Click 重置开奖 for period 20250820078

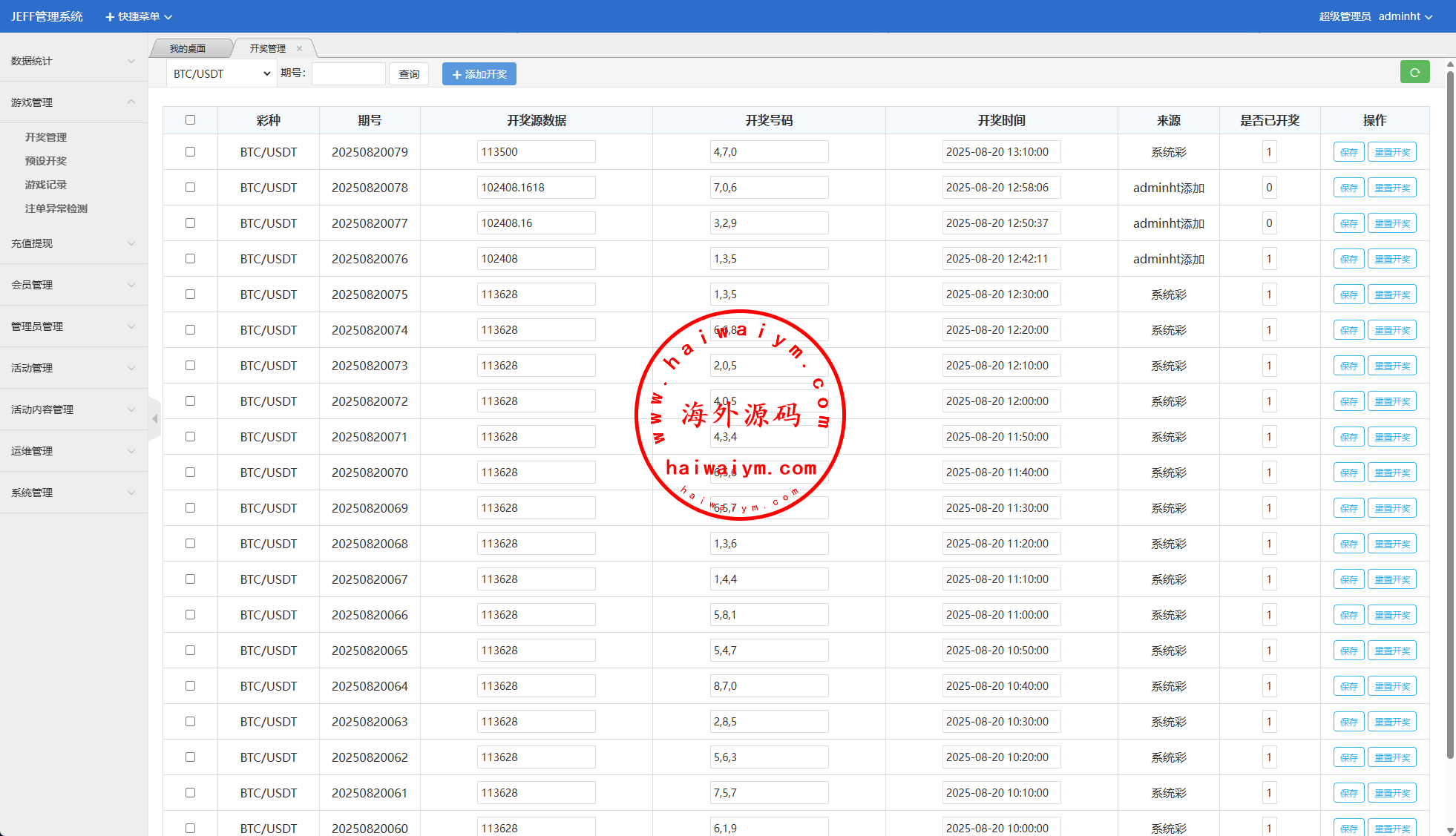pos(1391,188)
